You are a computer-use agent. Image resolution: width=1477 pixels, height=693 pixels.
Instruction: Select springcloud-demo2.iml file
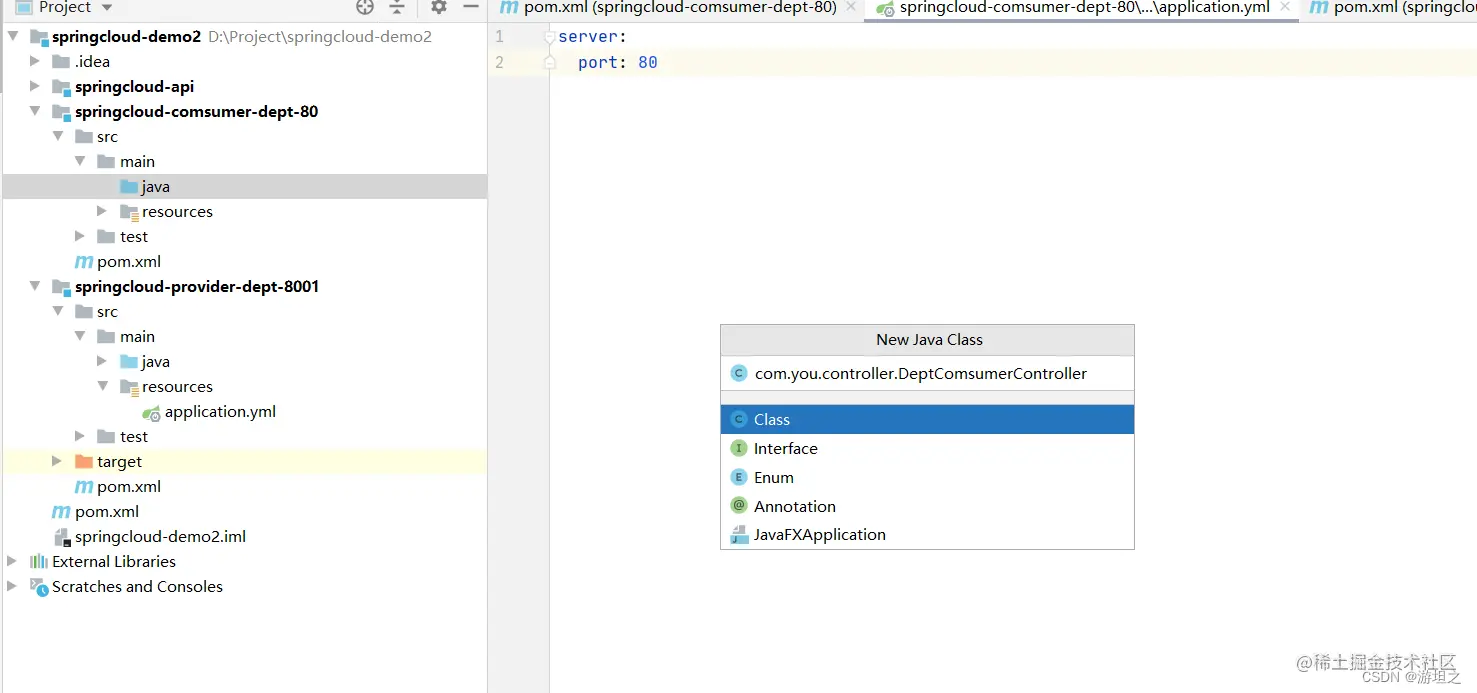pyautogui.click(x=160, y=537)
